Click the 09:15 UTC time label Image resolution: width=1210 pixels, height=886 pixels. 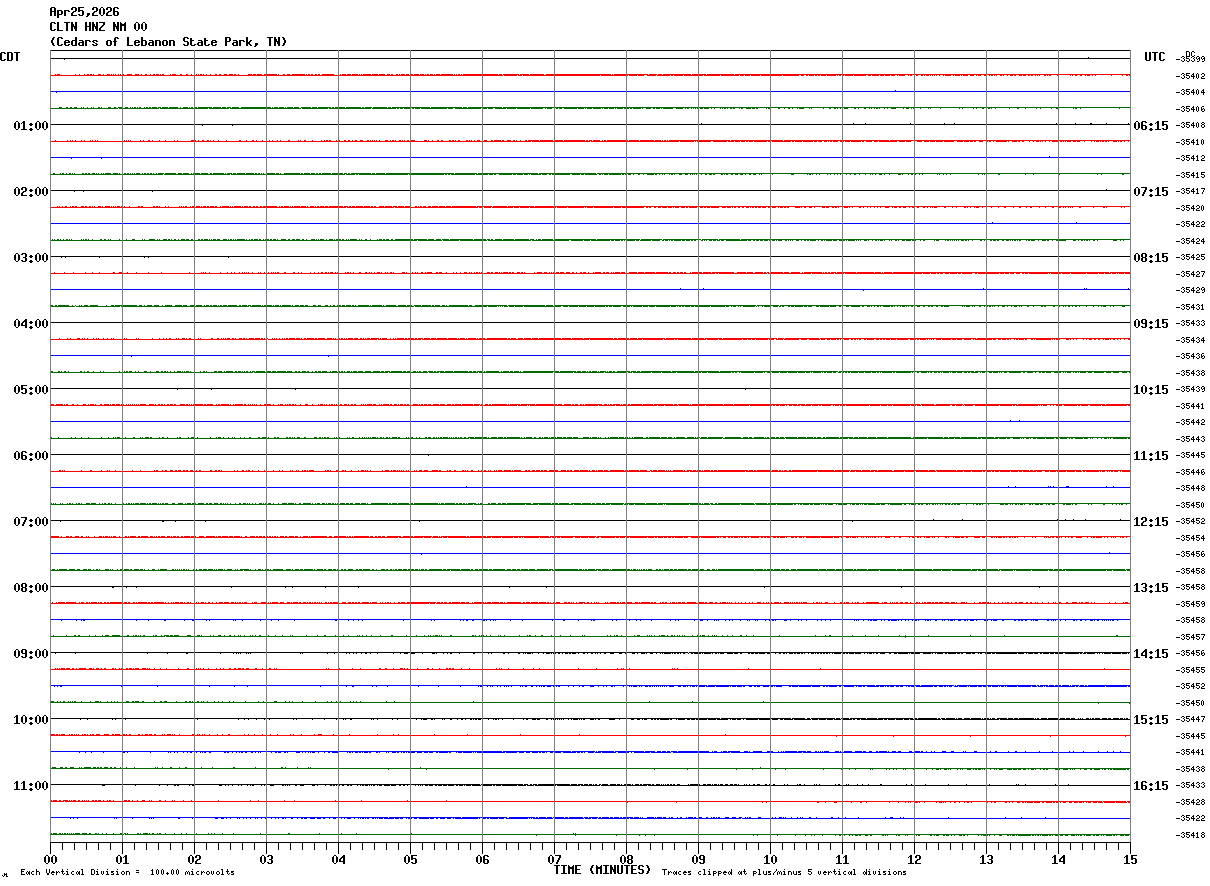pos(1150,323)
